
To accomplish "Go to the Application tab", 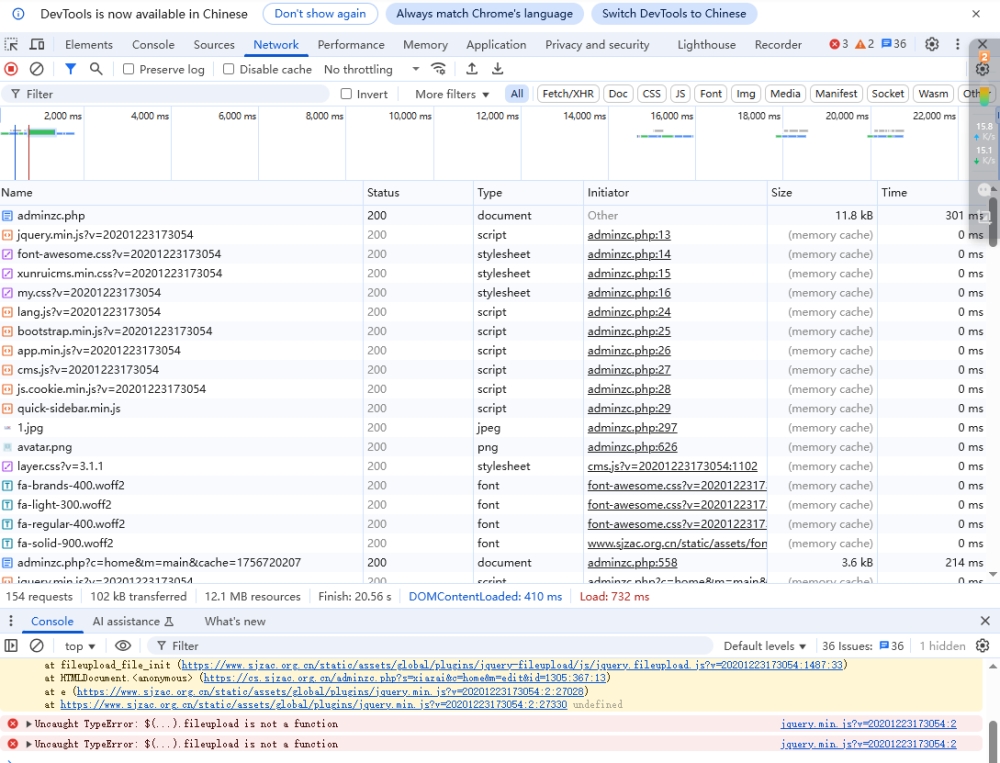I will coord(496,45).
